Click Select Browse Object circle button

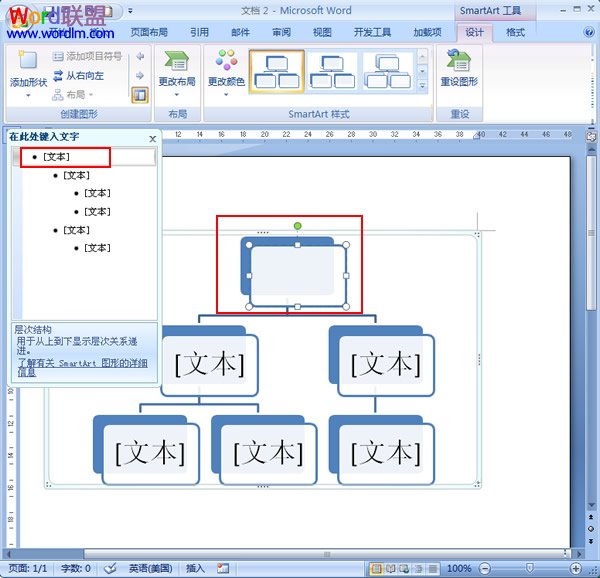(x=591, y=529)
